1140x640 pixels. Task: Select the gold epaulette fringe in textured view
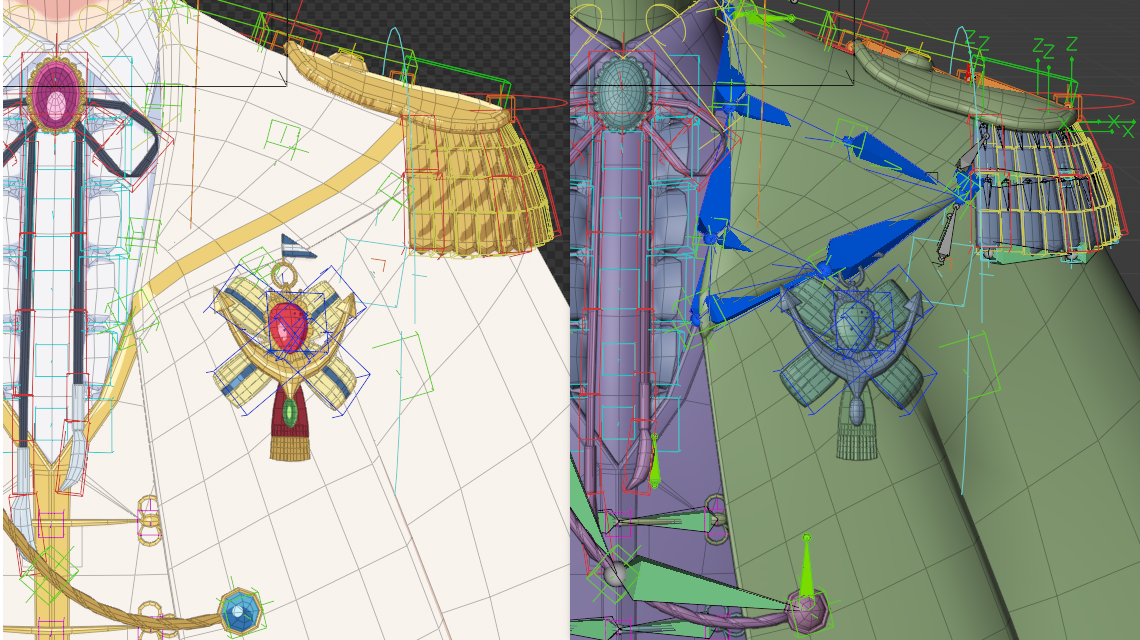pyautogui.click(x=480, y=185)
